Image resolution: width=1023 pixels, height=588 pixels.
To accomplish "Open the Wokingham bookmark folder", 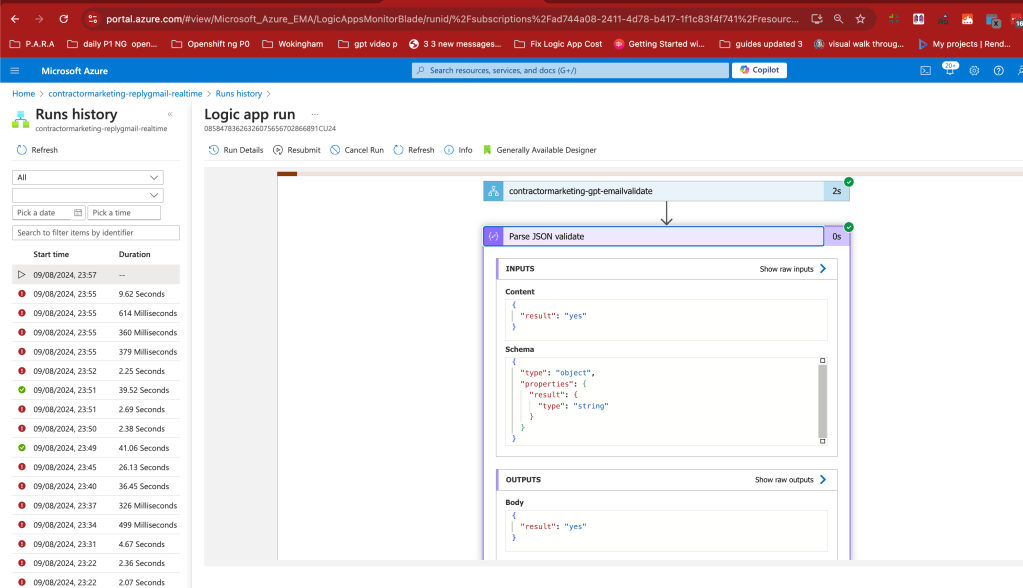I will click(x=292, y=44).
